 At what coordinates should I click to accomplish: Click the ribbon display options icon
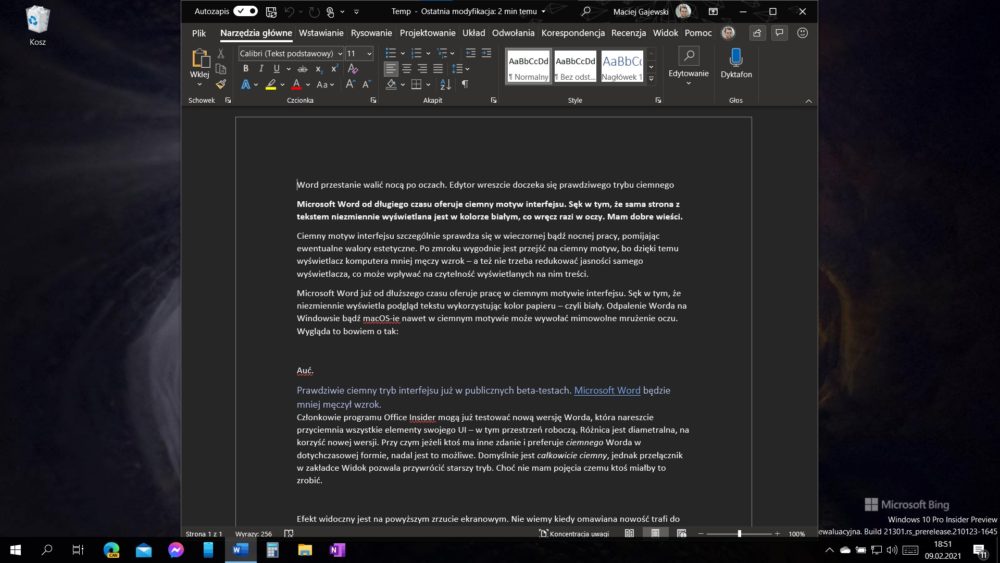(713, 11)
